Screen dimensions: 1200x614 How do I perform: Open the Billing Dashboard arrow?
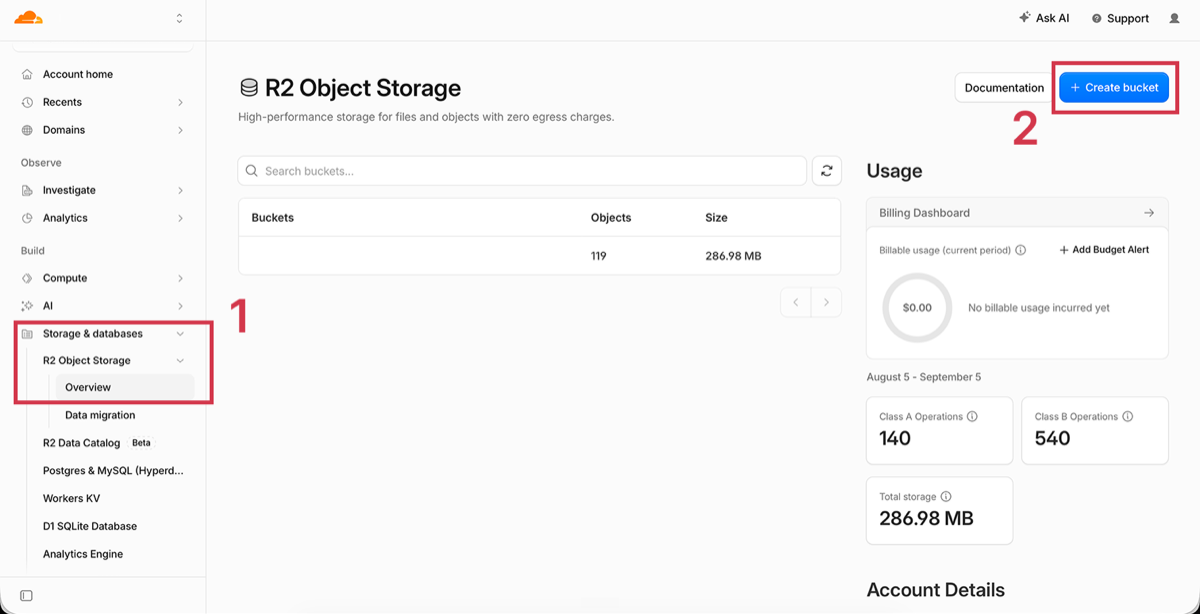1149,213
